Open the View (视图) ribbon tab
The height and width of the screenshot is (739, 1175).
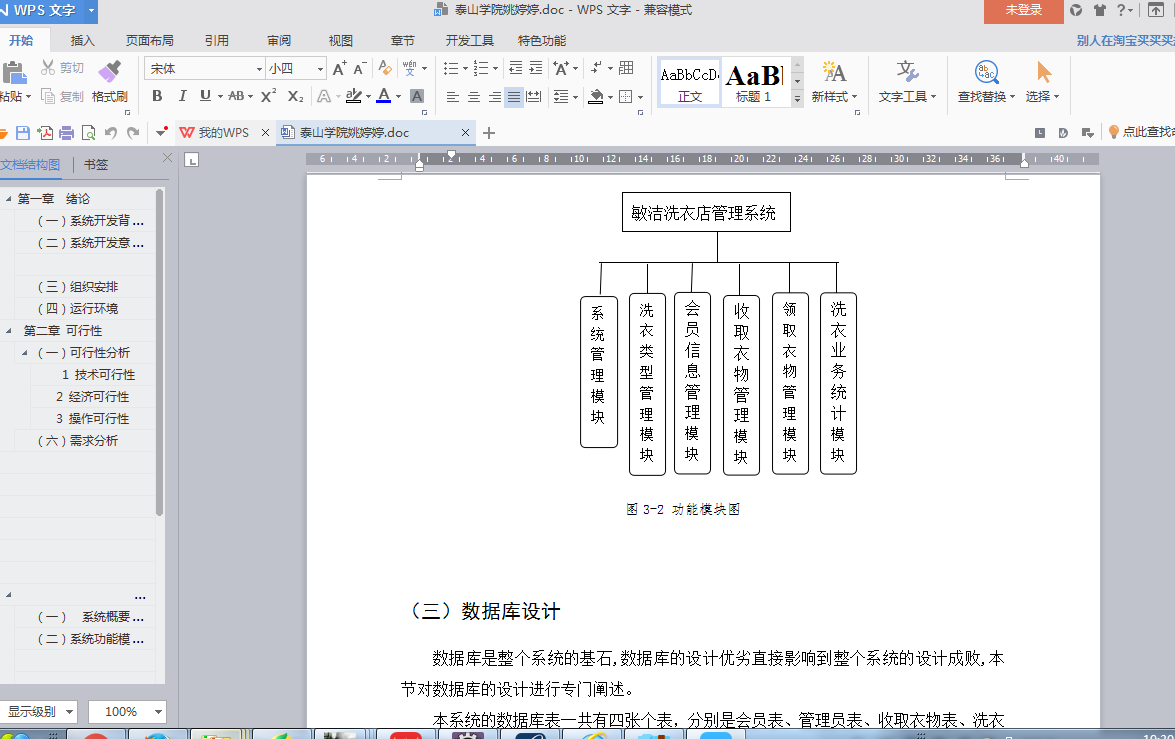[340, 40]
